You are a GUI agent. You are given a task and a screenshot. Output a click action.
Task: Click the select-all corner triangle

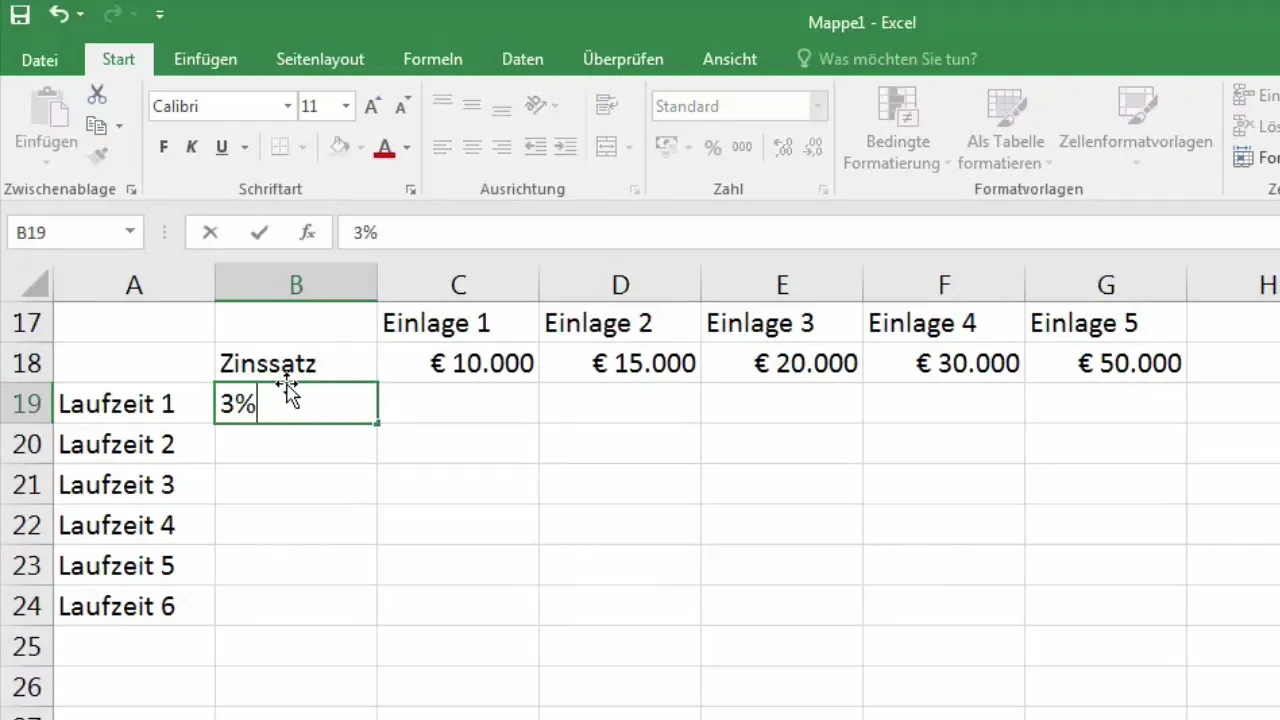coord(35,285)
